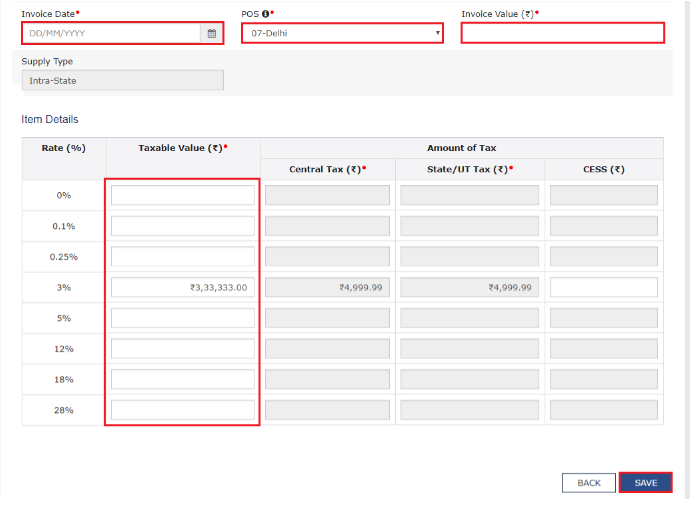The height and width of the screenshot is (511, 690).
Task: Click the 3% State/UT Tax amount field
Action: click(x=469, y=288)
